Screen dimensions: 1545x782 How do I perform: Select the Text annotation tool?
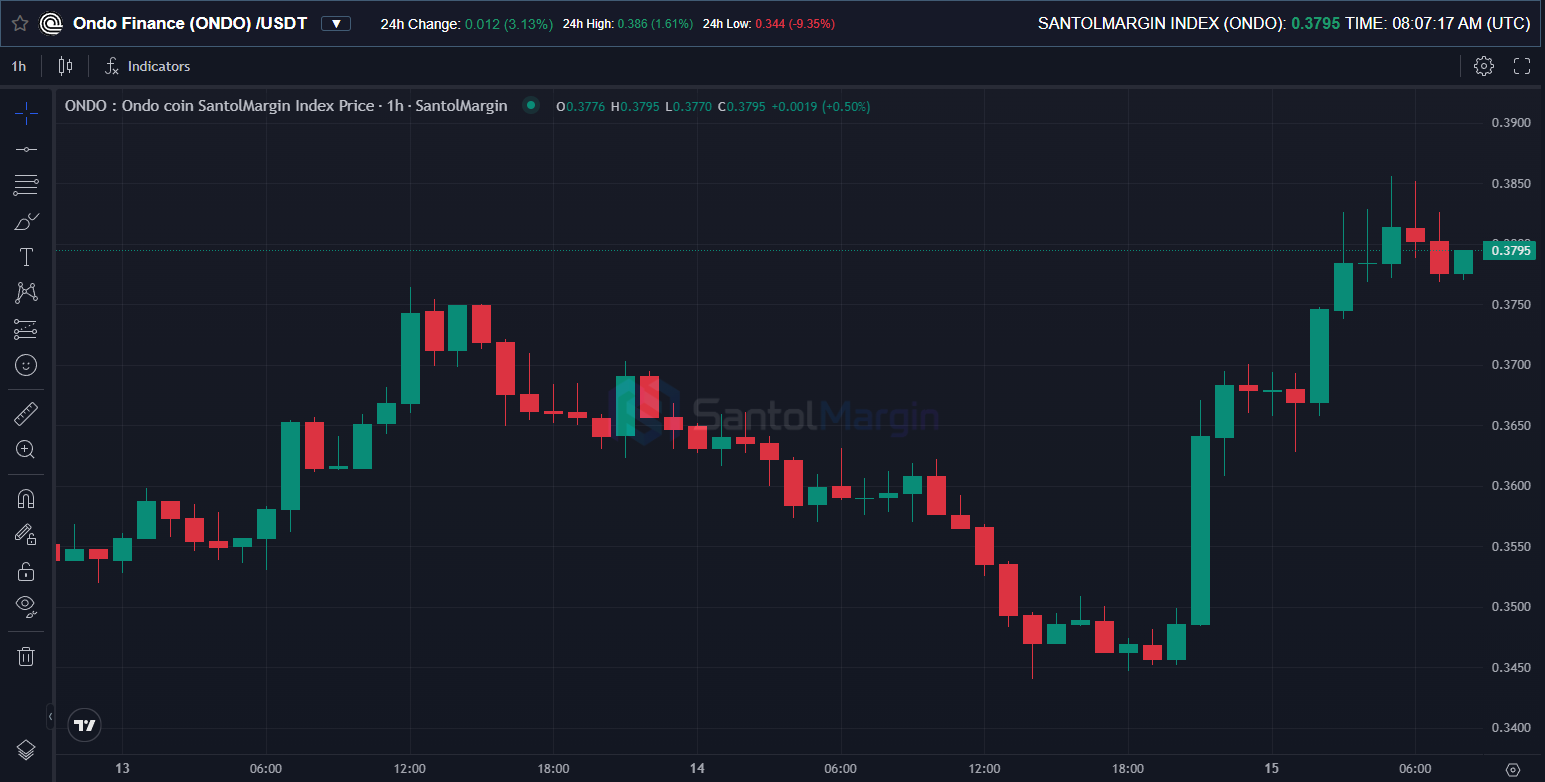pyautogui.click(x=26, y=257)
